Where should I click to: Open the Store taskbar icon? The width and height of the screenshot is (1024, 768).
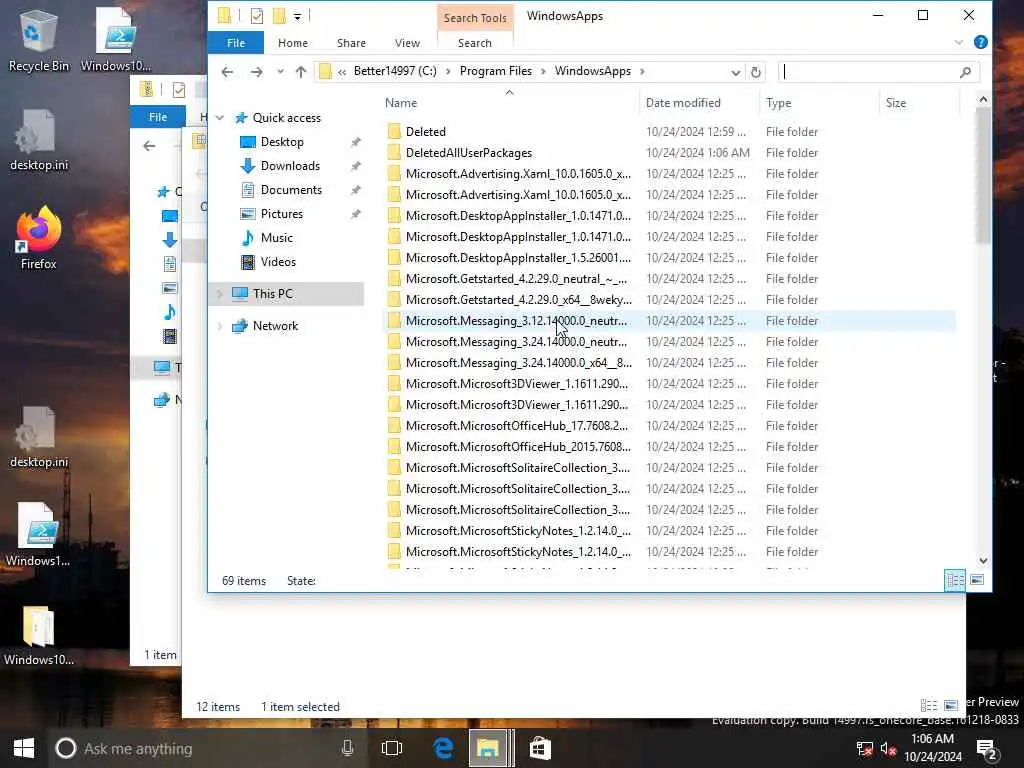[x=539, y=748]
